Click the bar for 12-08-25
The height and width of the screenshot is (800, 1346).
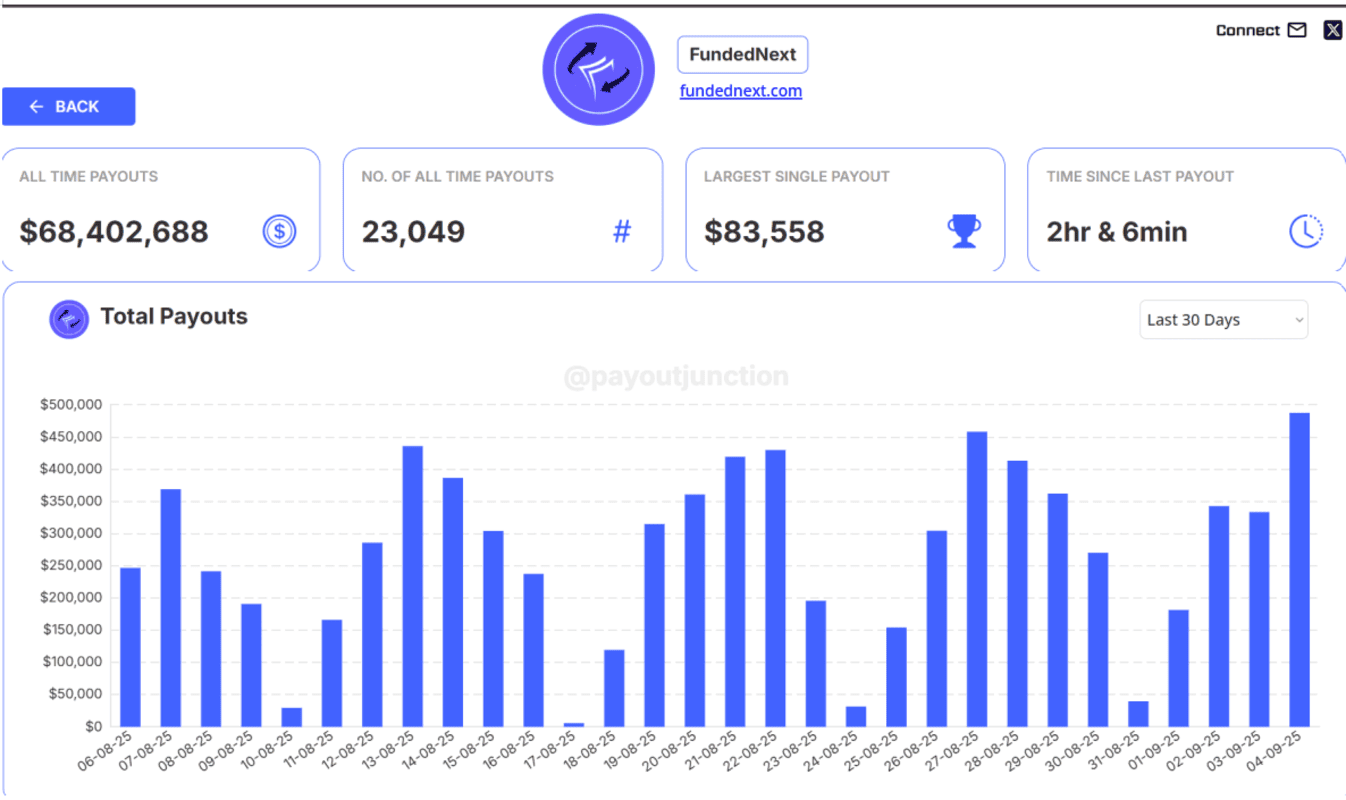tap(372, 635)
